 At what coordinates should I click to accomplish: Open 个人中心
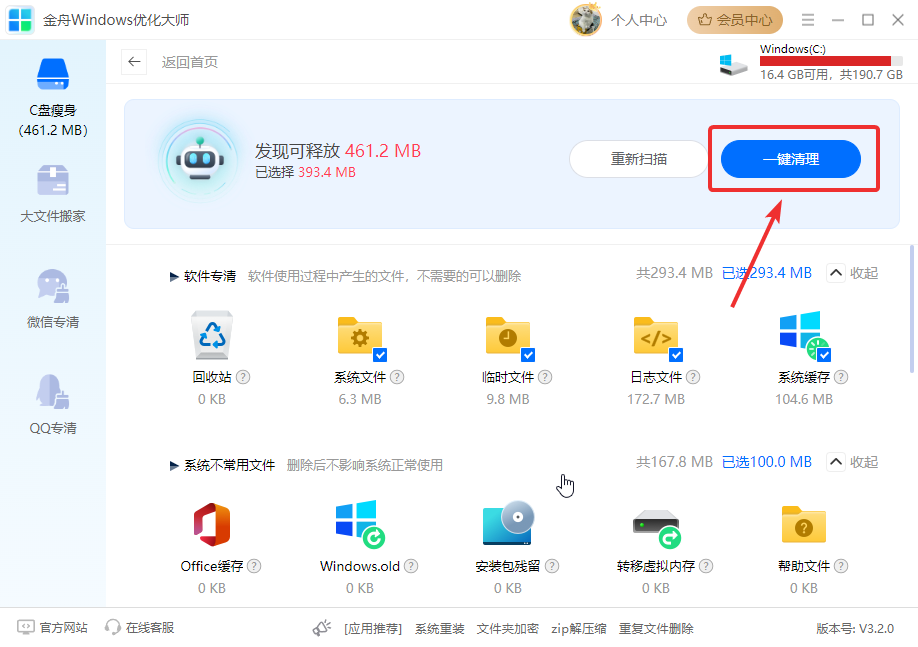pos(639,20)
